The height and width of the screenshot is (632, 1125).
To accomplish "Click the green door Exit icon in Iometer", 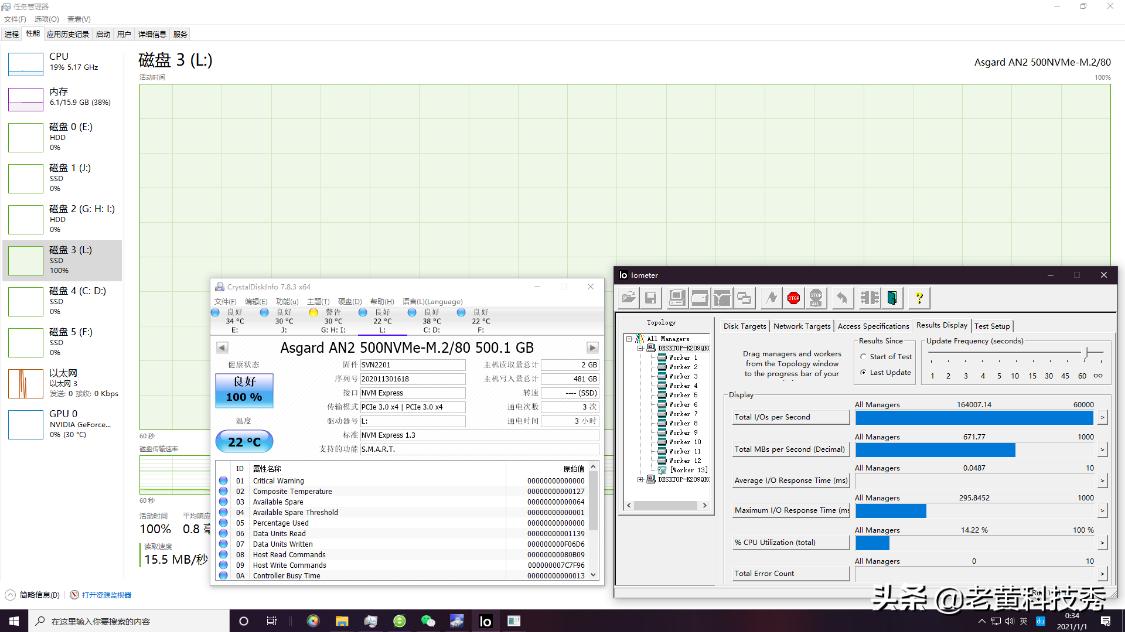I will [892, 297].
